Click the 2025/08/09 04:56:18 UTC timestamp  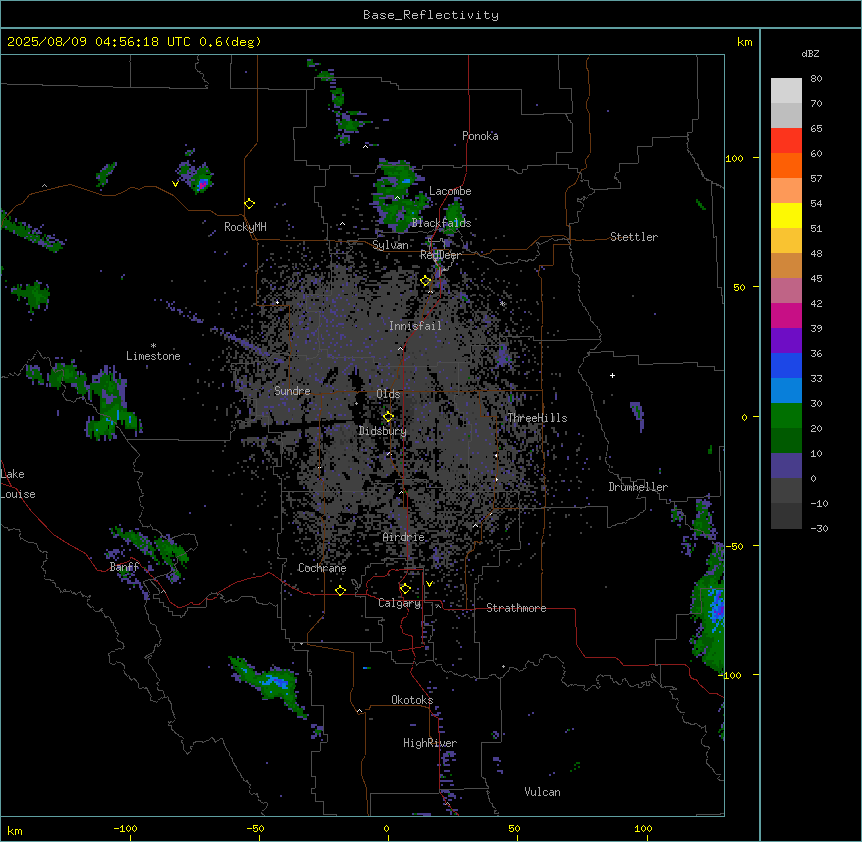[99, 42]
